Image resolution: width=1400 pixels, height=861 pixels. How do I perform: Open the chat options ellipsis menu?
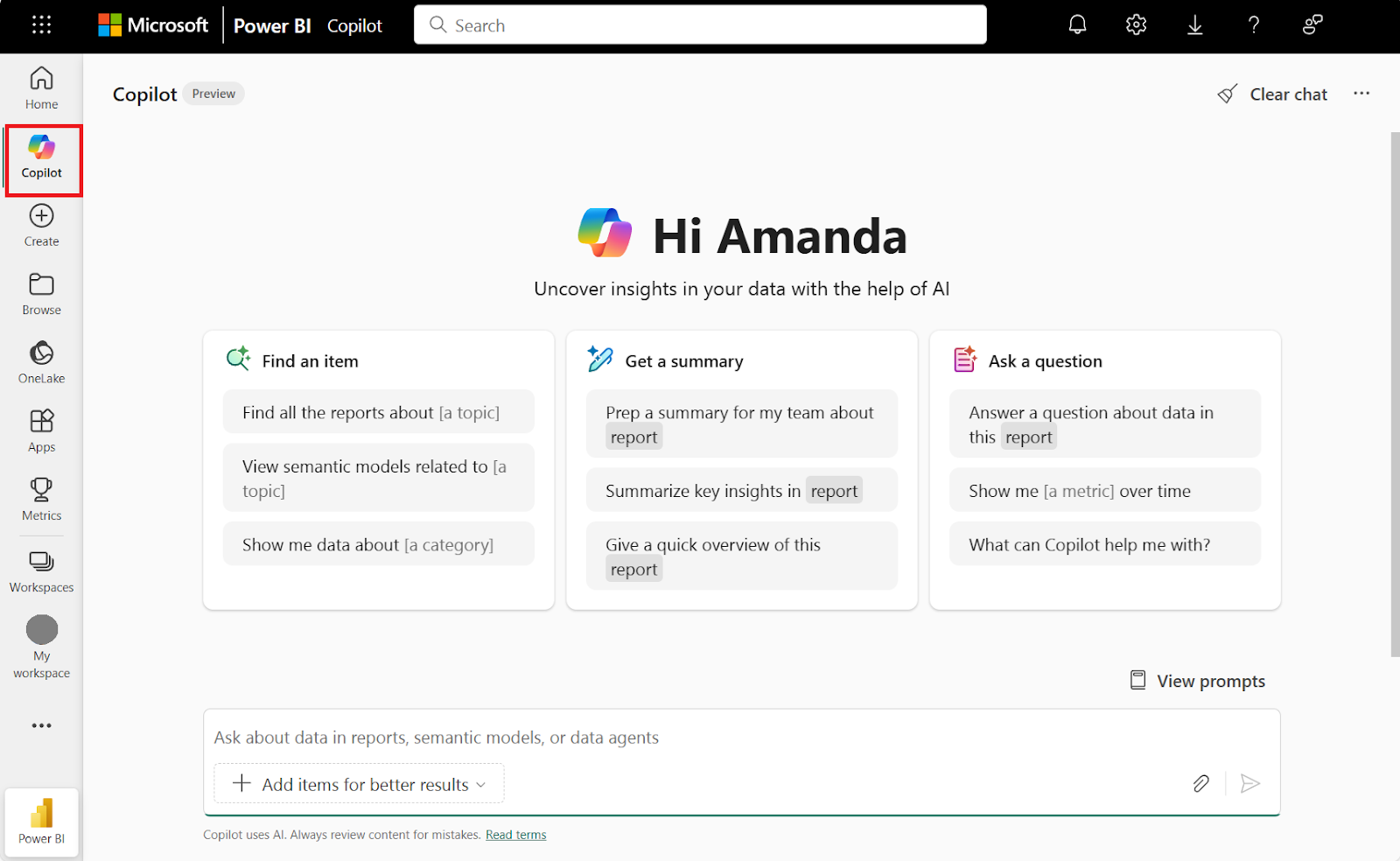pyautogui.click(x=1361, y=94)
